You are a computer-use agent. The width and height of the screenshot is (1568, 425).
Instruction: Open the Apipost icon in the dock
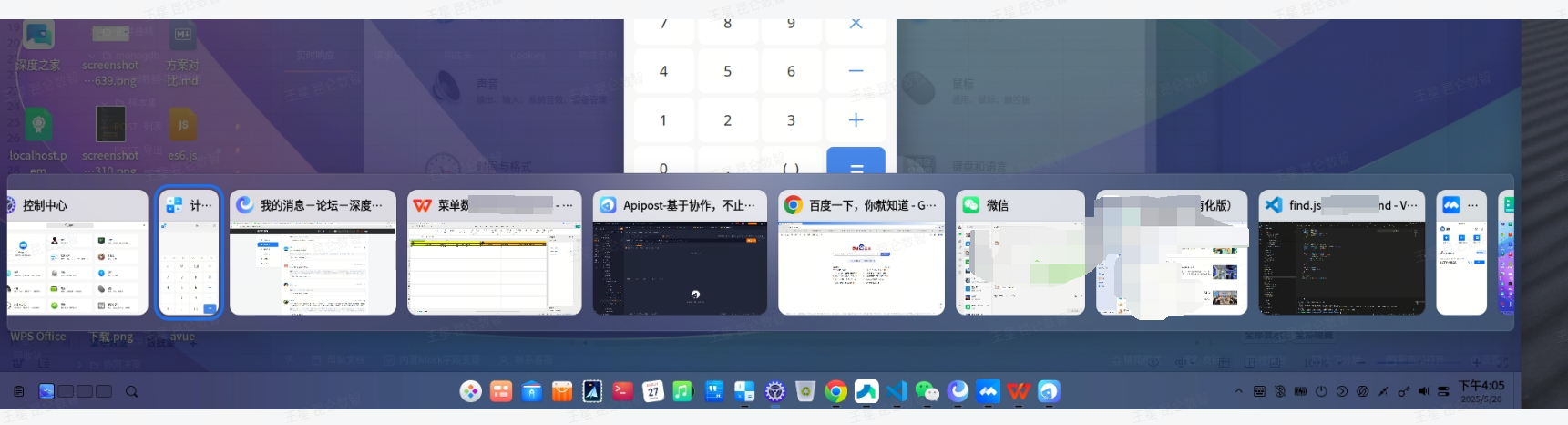tap(1049, 391)
